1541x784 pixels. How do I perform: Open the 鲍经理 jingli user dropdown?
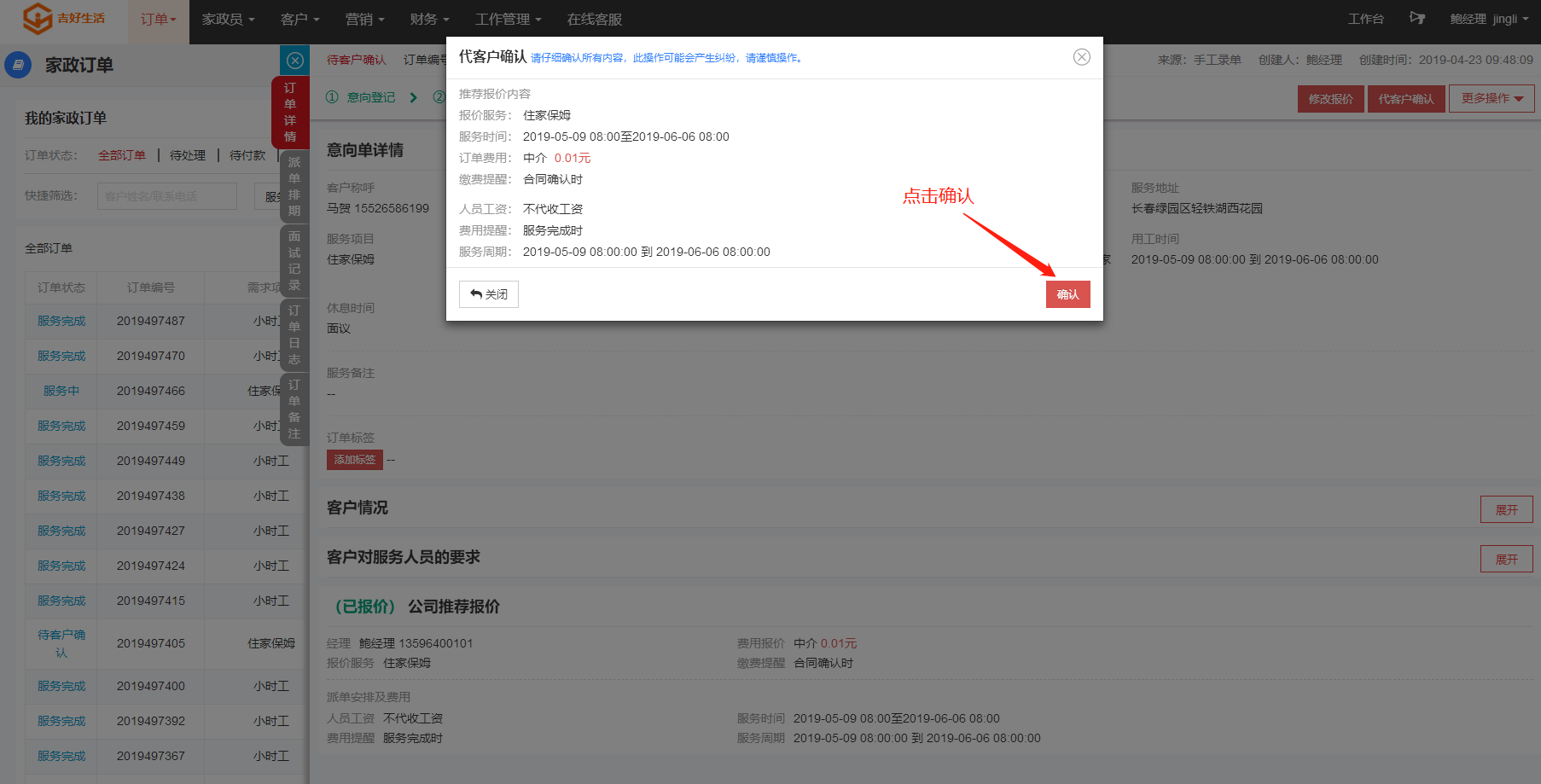tap(1489, 19)
